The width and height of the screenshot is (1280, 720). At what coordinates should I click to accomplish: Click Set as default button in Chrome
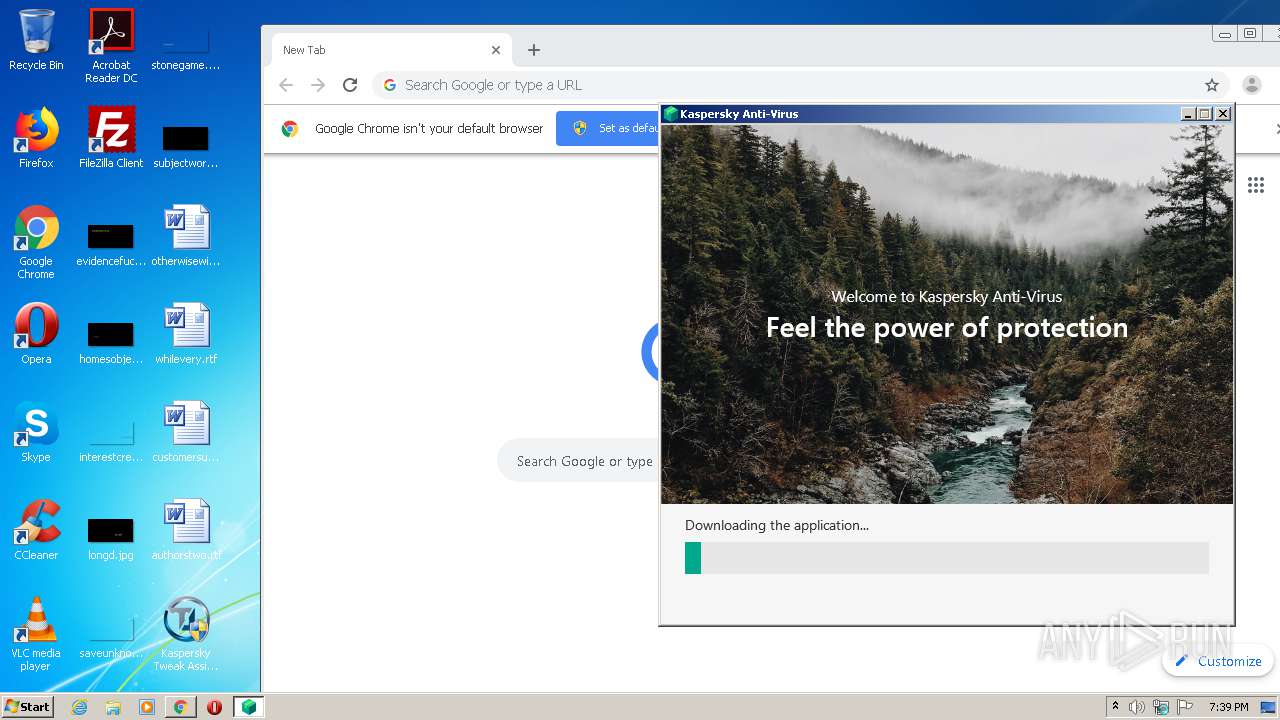click(x=608, y=128)
